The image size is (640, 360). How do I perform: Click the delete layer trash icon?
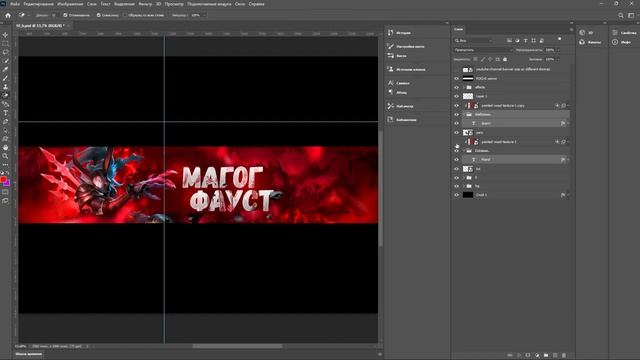pyautogui.click(x=564, y=356)
